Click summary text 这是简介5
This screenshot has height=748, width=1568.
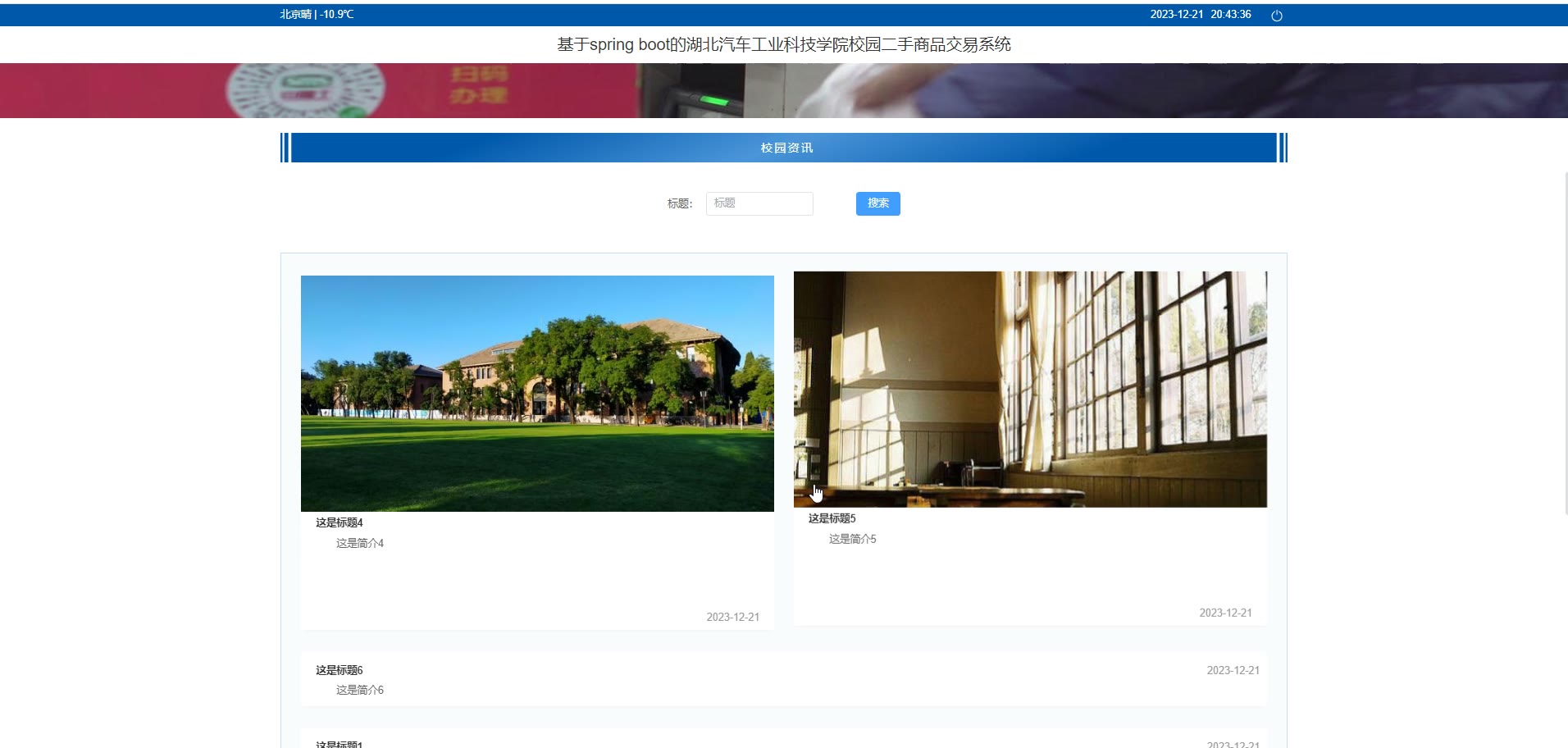coord(853,539)
